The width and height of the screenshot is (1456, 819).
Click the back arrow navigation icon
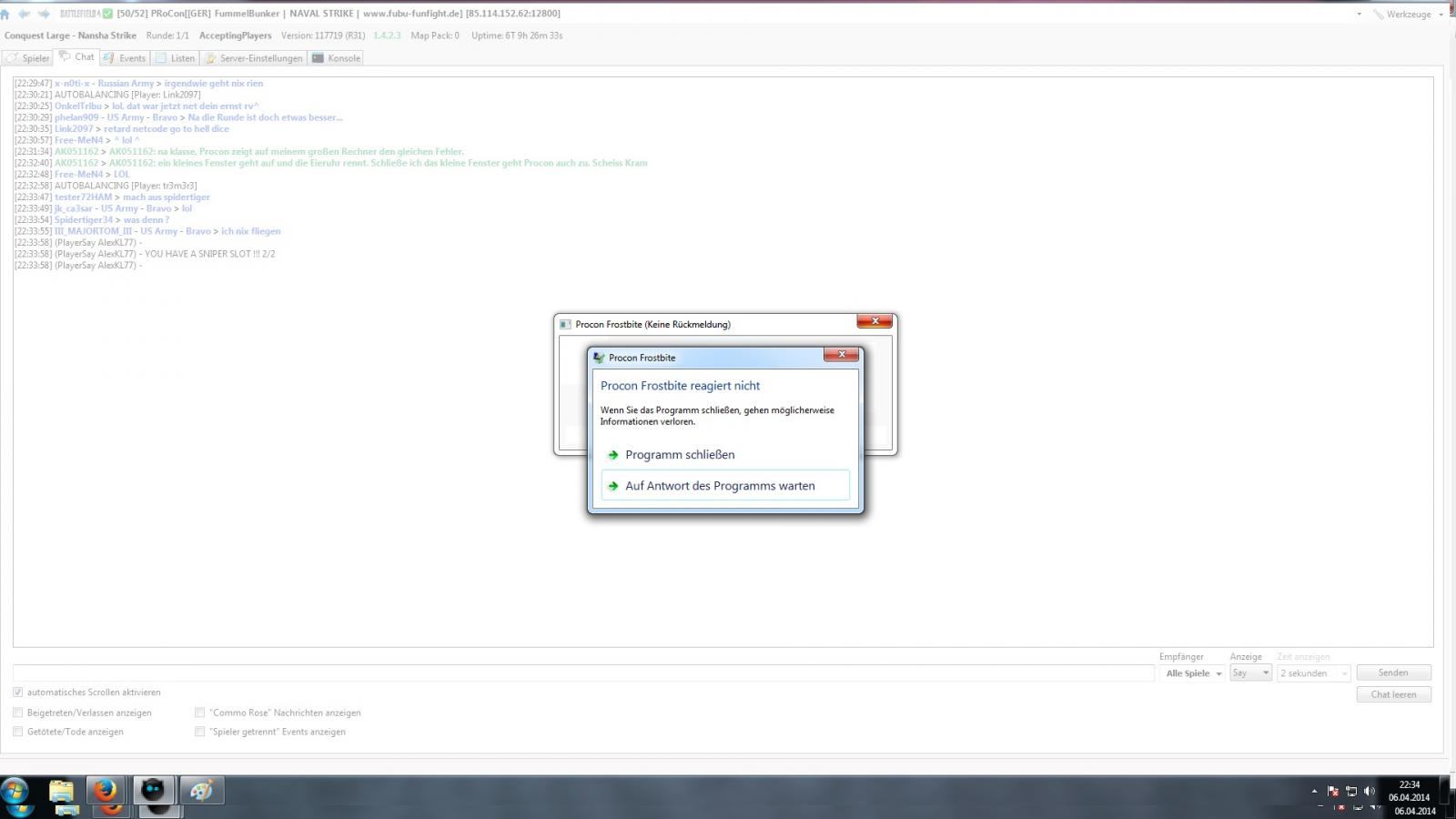tap(24, 14)
